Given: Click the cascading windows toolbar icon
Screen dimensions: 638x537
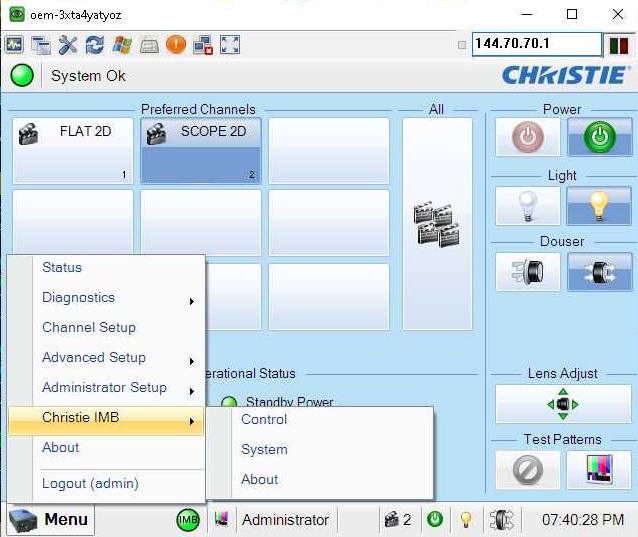Looking at the screenshot, I should tap(41, 44).
